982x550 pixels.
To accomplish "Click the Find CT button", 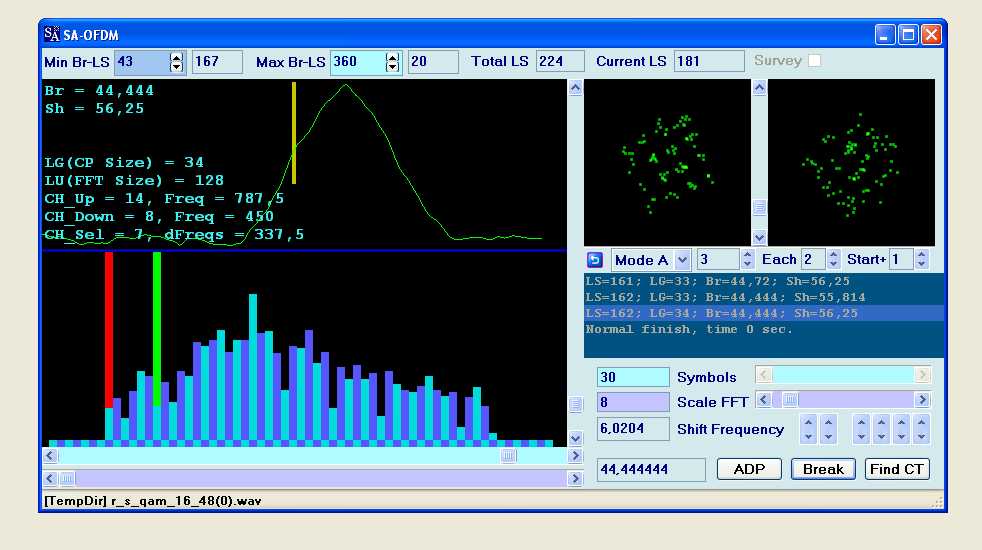I will pyautogui.click(x=897, y=469).
